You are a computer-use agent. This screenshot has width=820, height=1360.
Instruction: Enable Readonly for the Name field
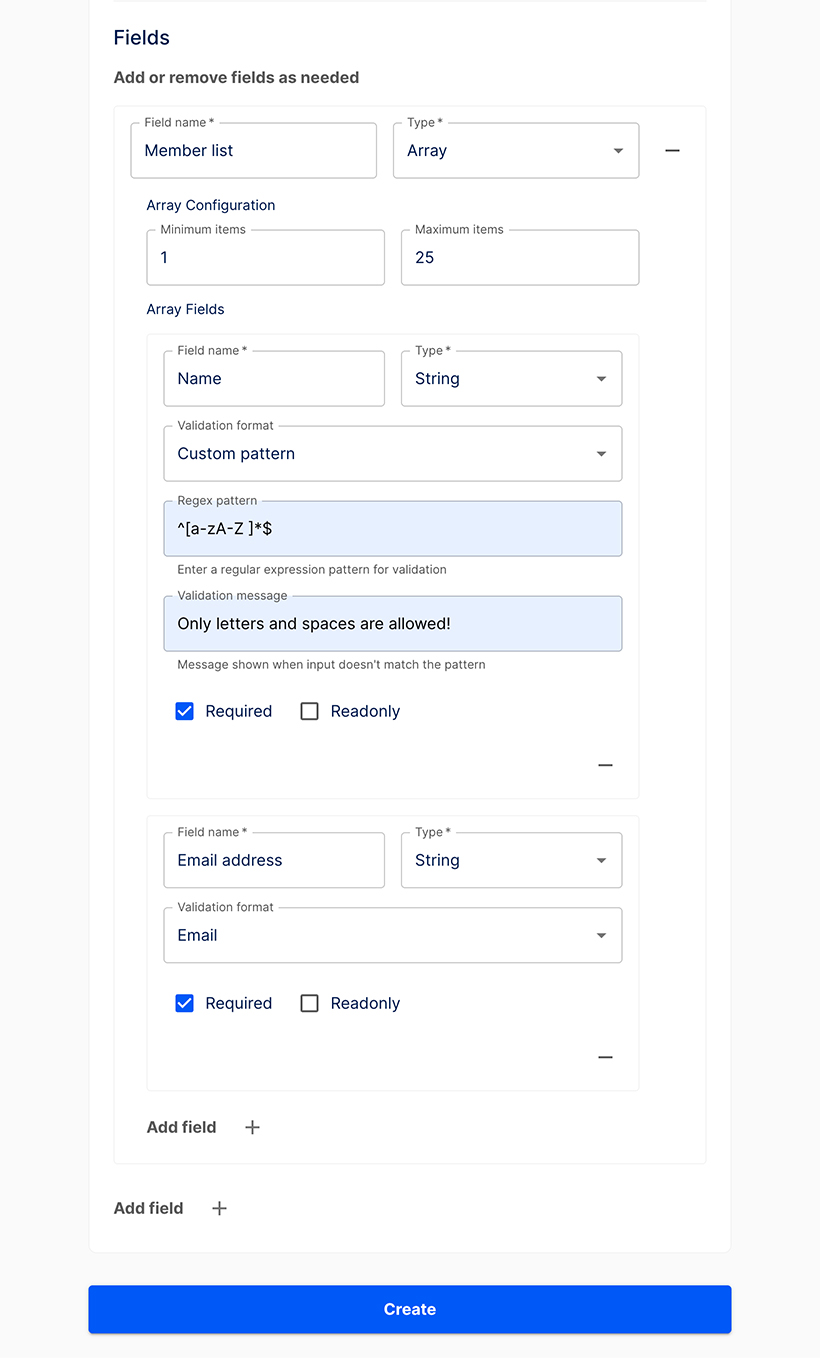coord(310,711)
